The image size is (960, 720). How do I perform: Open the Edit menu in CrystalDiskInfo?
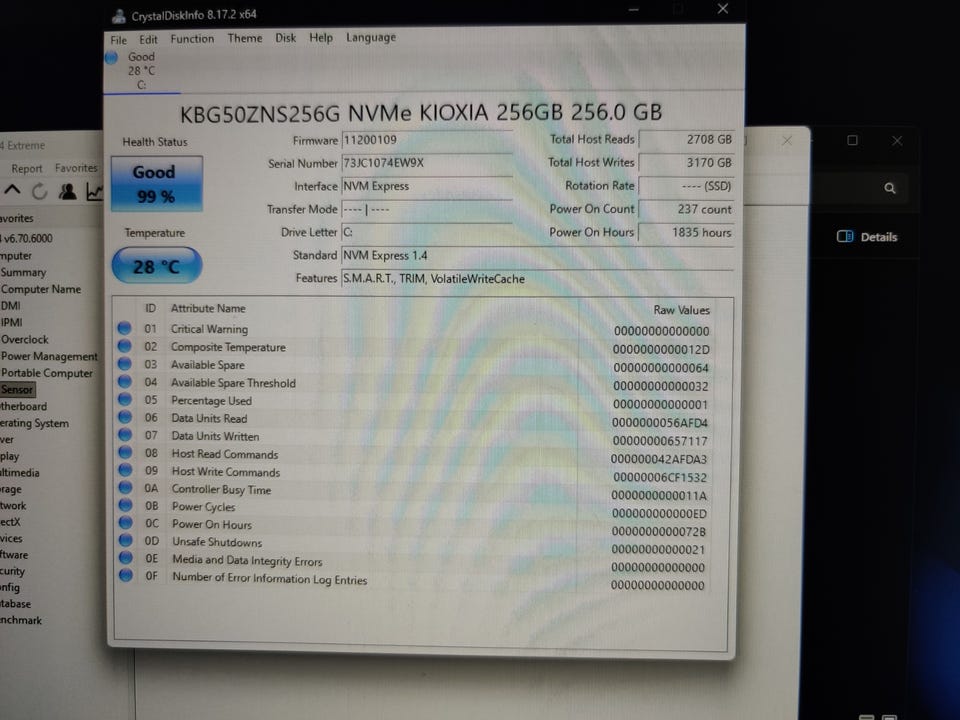[148, 40]
